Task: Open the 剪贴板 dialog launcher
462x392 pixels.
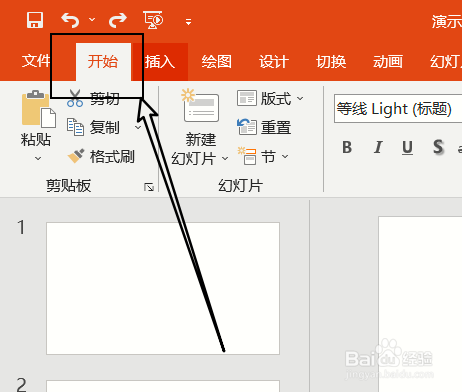Action: tap(149, 187)
